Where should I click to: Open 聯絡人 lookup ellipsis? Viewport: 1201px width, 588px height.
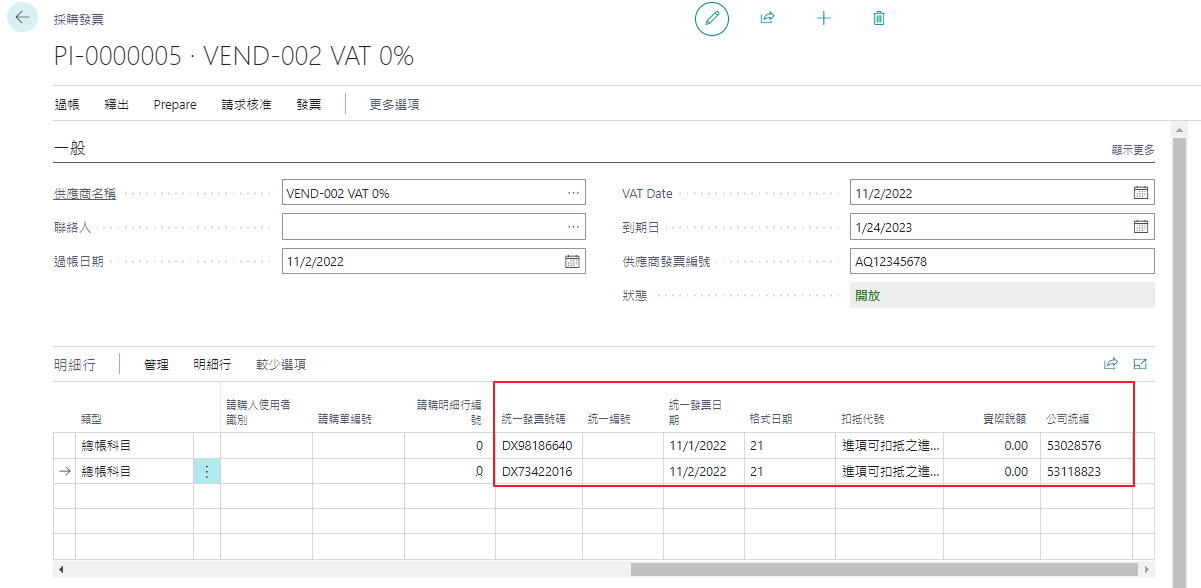(x=573, y=227)
